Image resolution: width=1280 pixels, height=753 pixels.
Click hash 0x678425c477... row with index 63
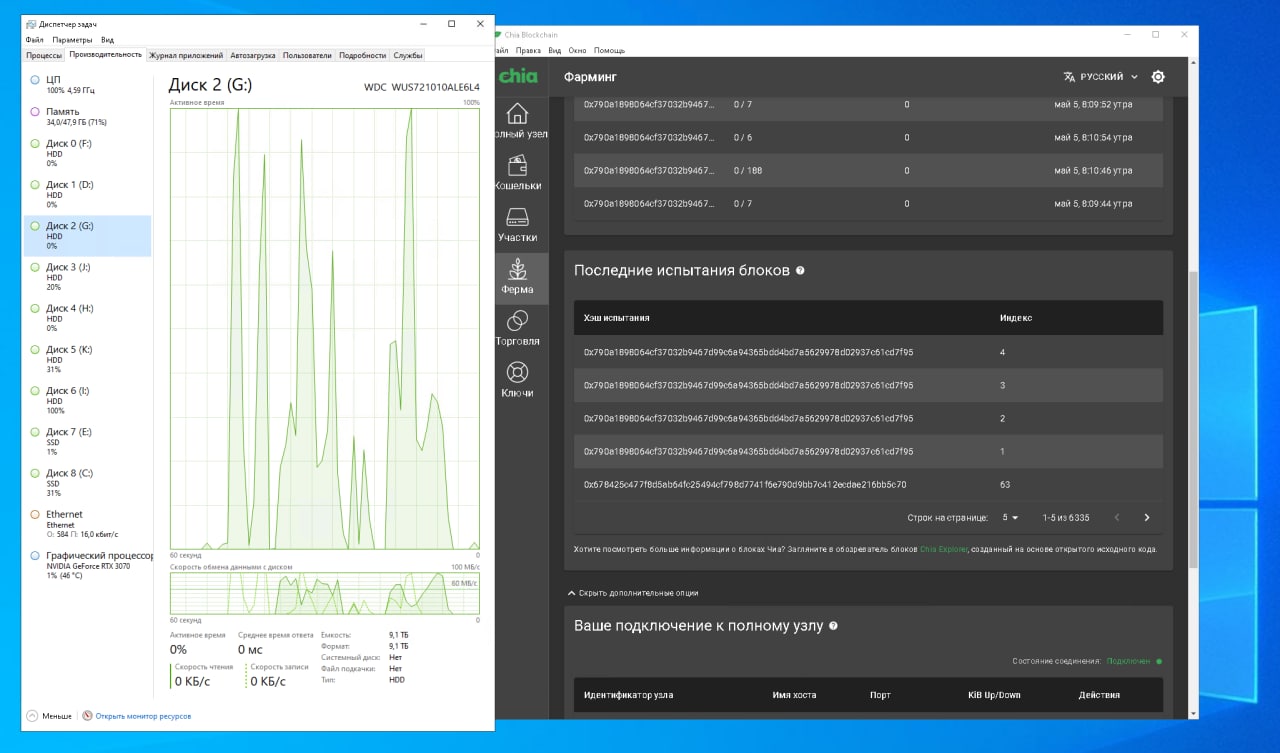tap(868, 484)
